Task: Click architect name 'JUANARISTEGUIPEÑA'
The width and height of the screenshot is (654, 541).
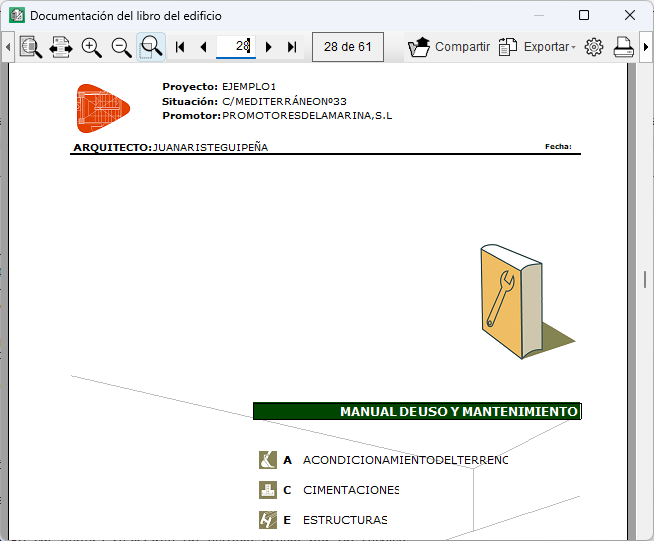Action: [211, 148]
